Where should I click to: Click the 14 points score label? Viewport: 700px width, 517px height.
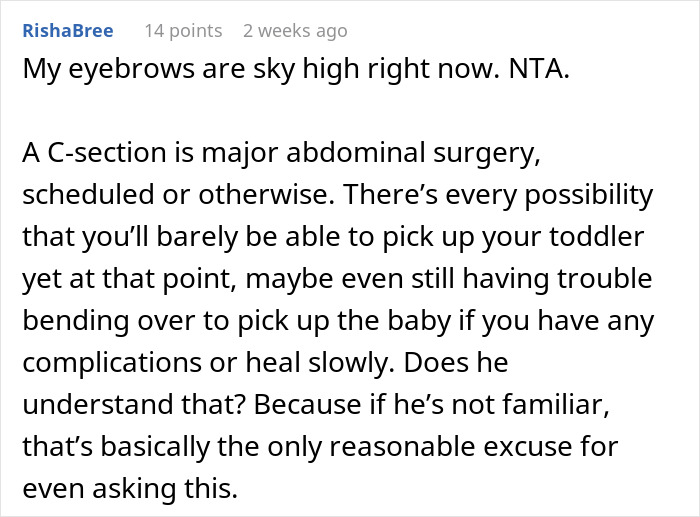[183, 31]
